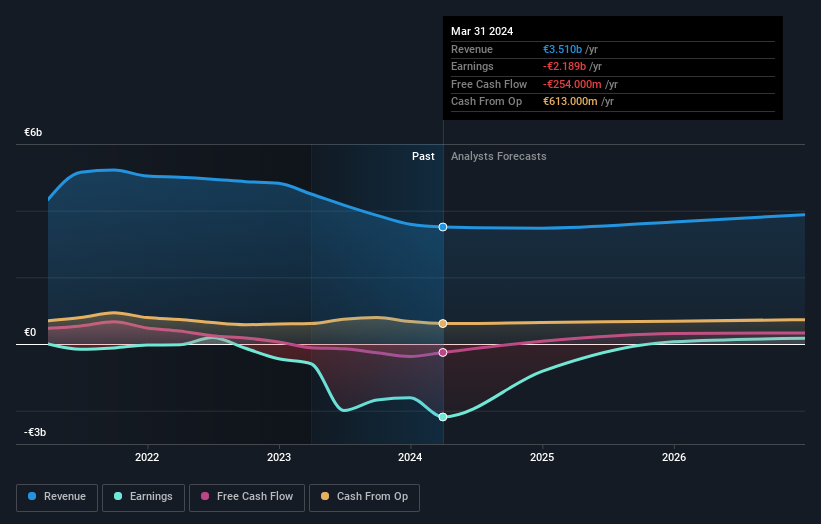
Task: Click the -€2.189b earnings value in tooltip
Action: tap(564, 66)
